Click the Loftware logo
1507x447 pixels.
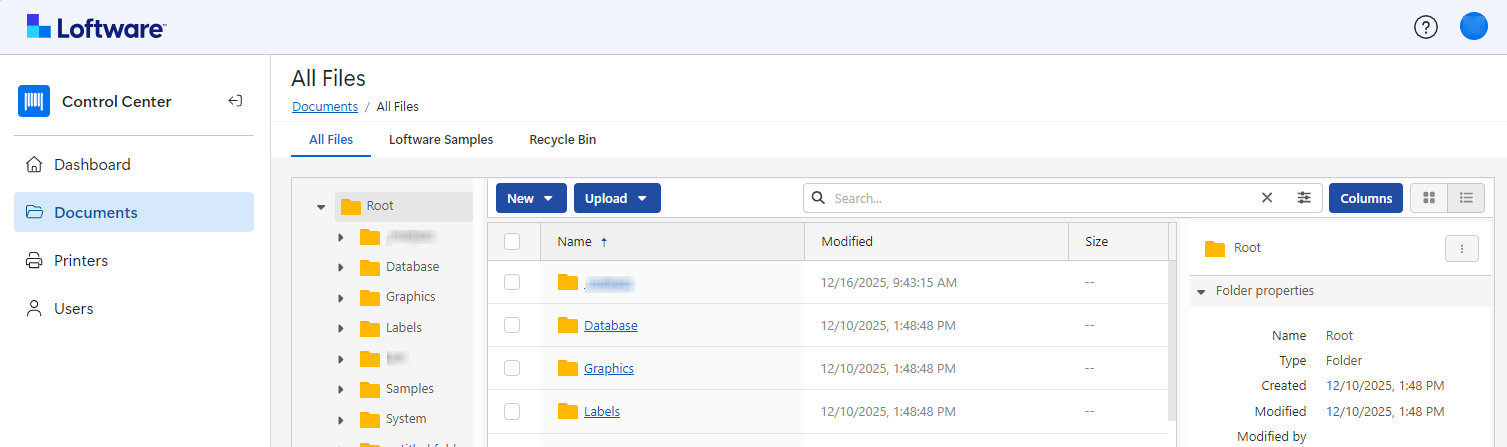pos(96,27)
